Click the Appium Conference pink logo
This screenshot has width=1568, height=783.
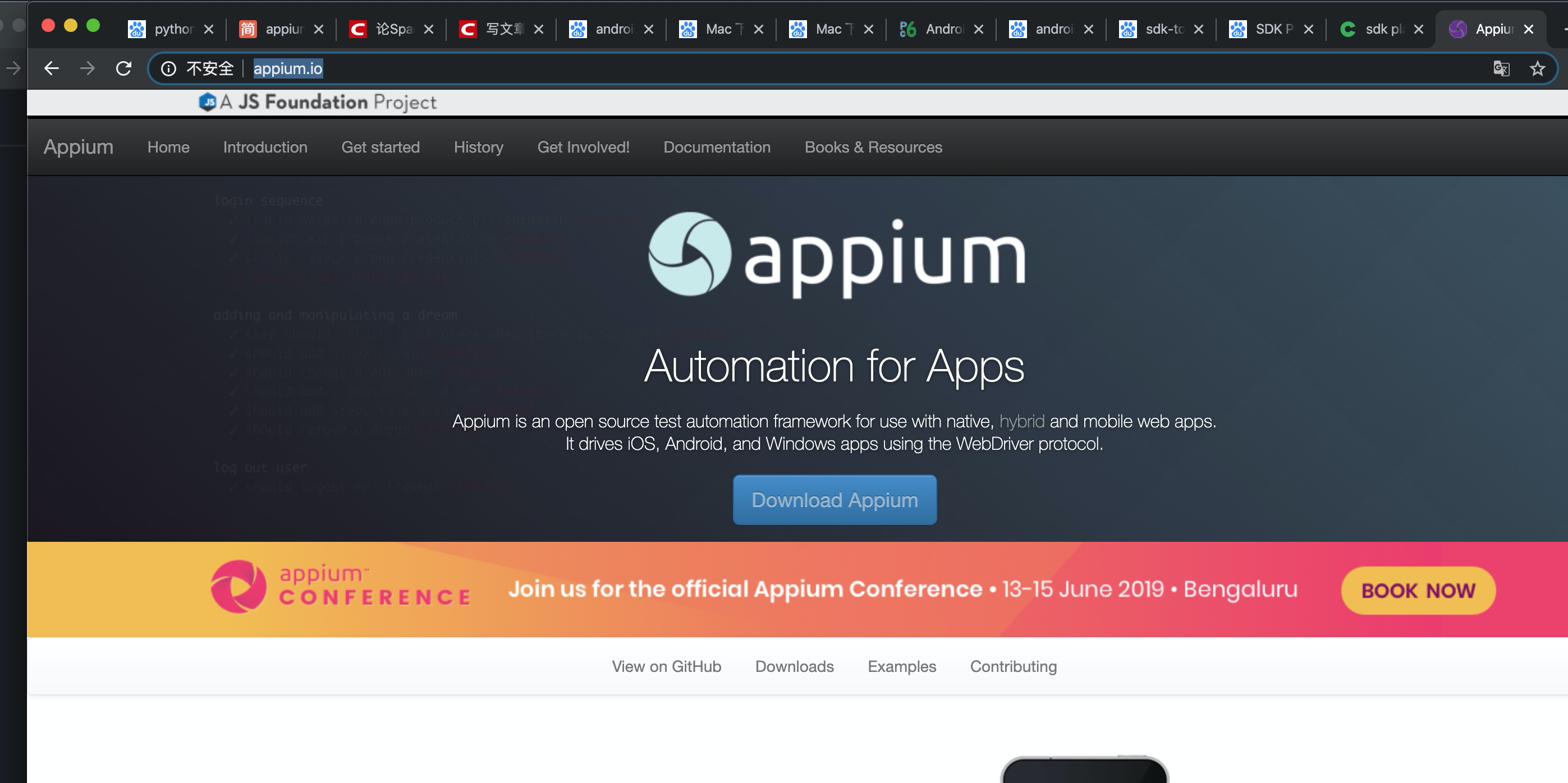coord(238,587)
